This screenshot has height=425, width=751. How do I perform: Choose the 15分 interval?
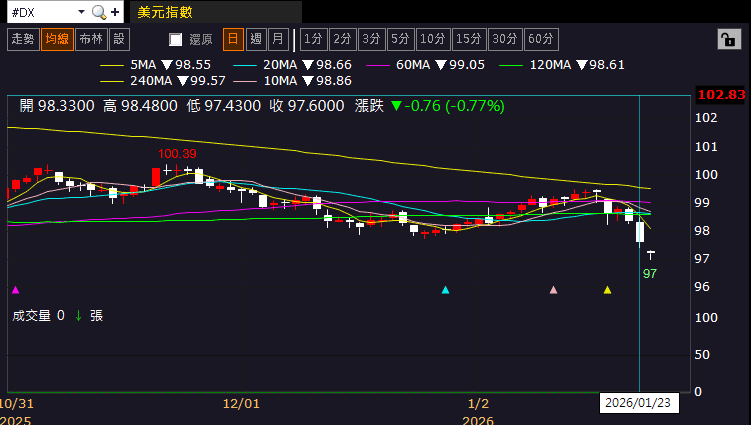click(469, 39)
